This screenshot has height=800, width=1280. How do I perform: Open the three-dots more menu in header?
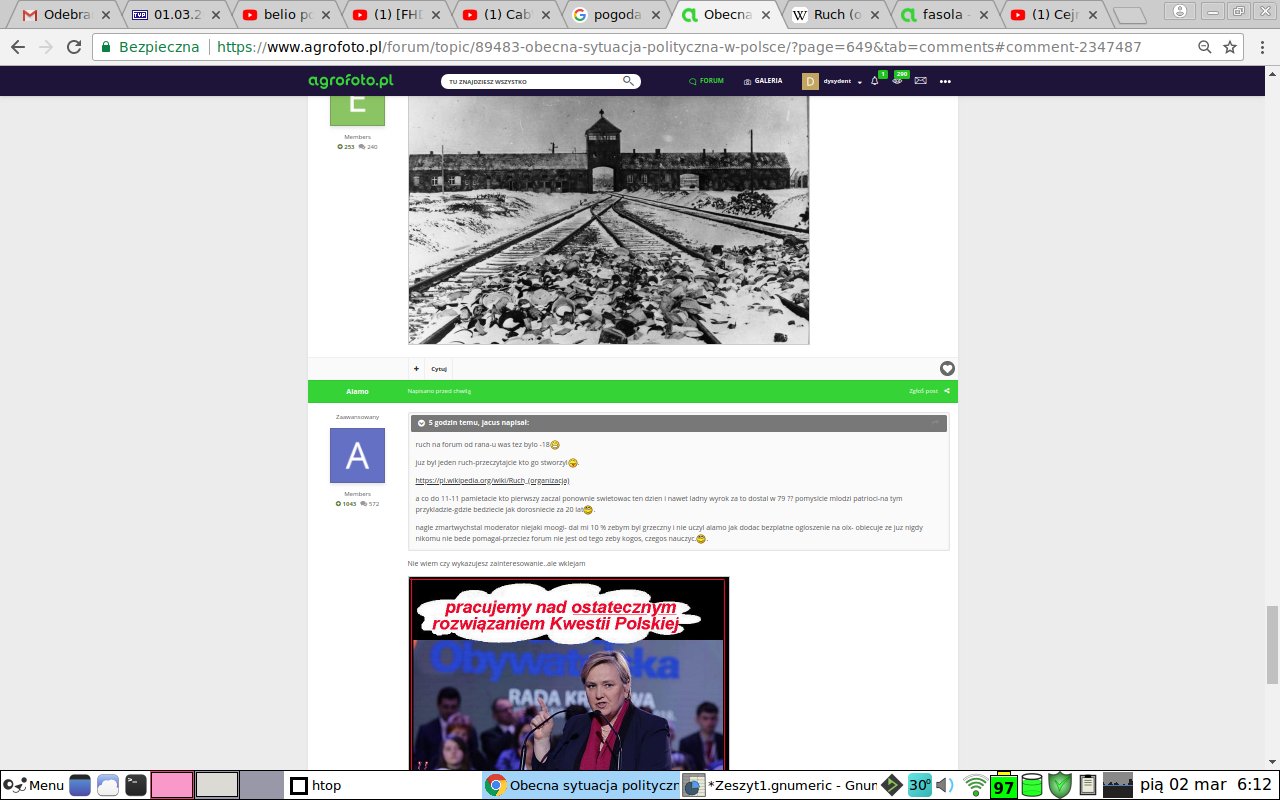945,82
